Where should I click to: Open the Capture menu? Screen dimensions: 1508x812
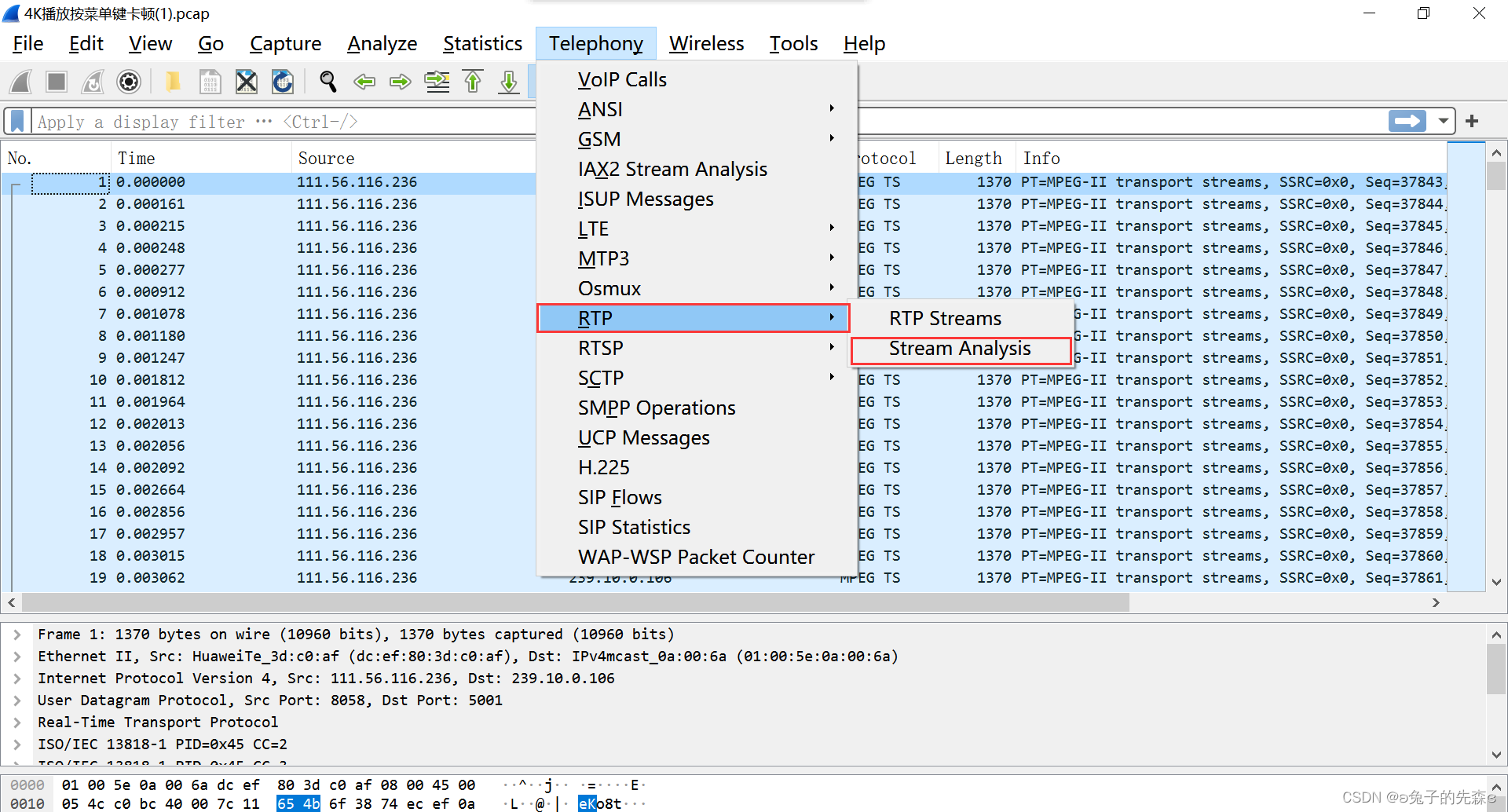(285, 44)
